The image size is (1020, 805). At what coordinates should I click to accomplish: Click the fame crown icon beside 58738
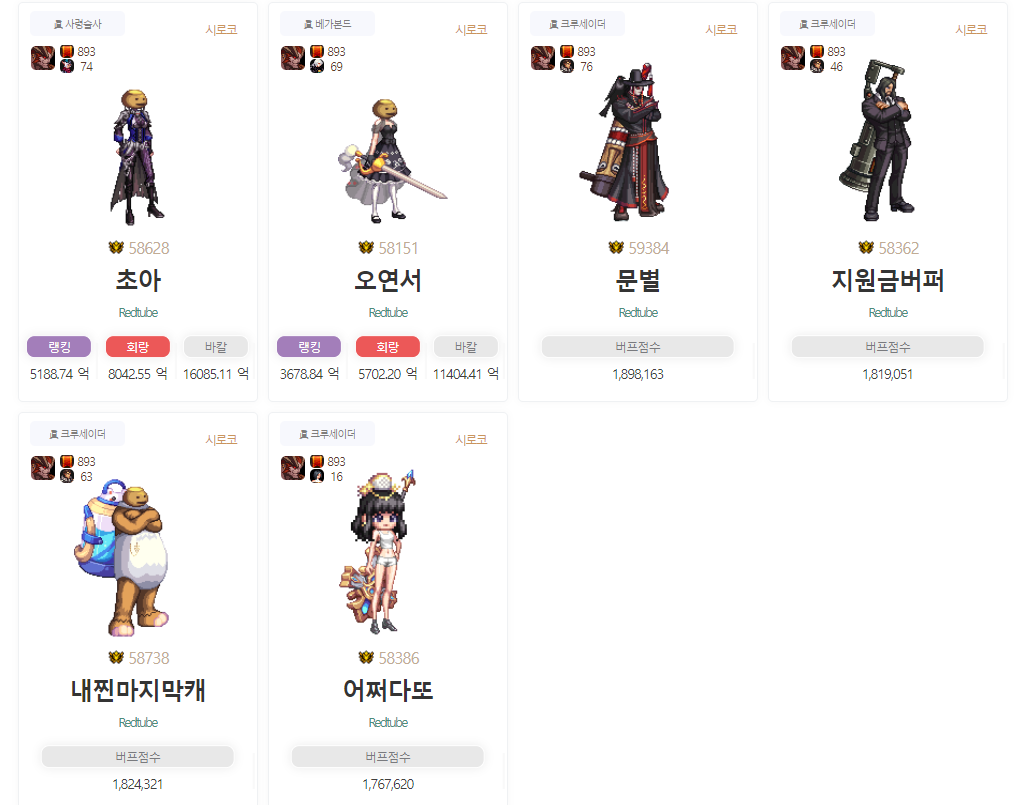pos(116,658)
